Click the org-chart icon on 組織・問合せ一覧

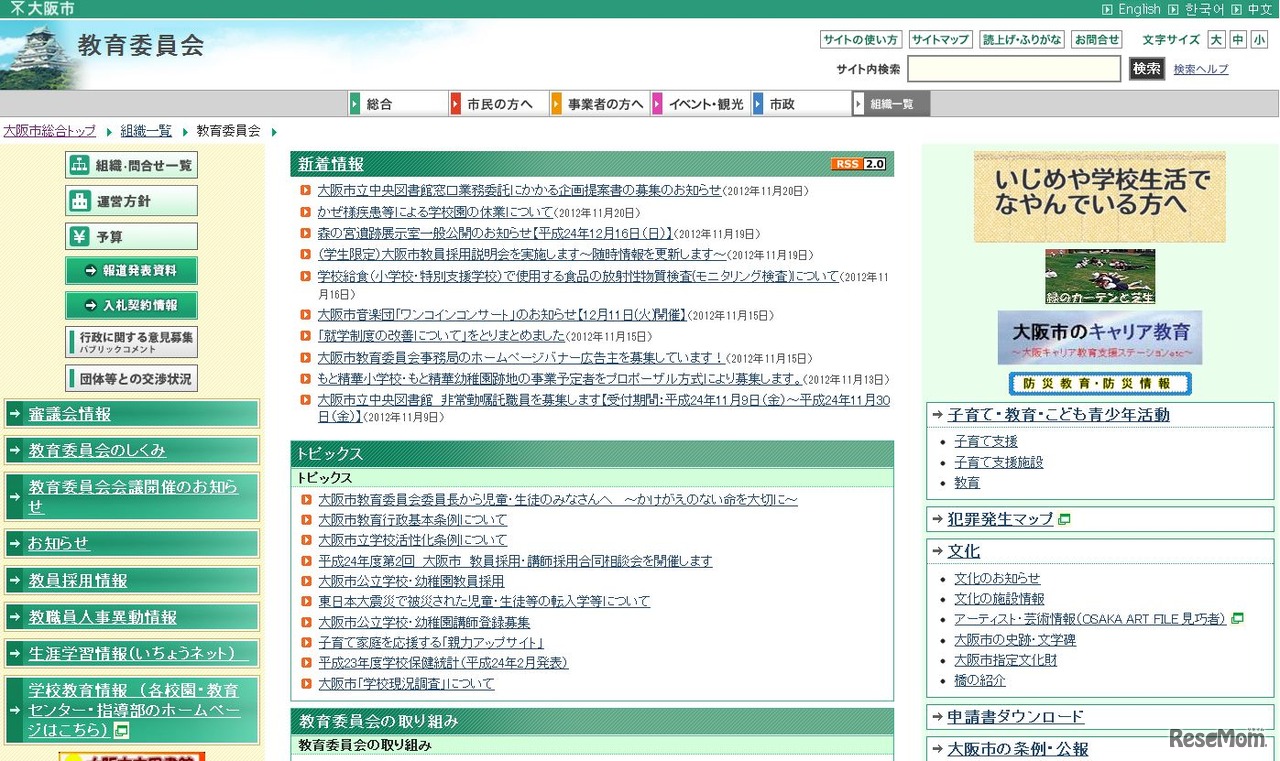tap(80, 164)
